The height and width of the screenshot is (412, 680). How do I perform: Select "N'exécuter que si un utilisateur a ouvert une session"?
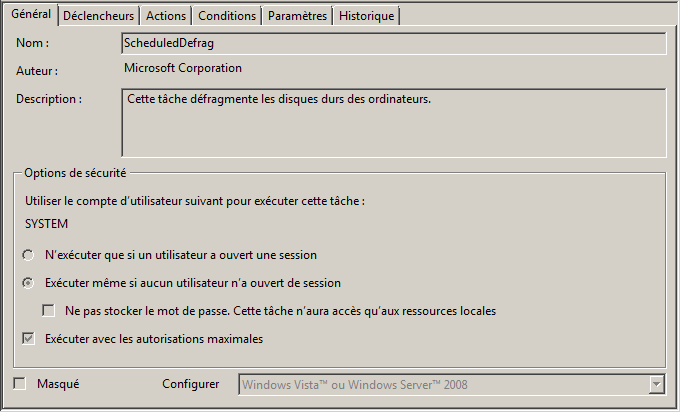(x=30, y=255)
